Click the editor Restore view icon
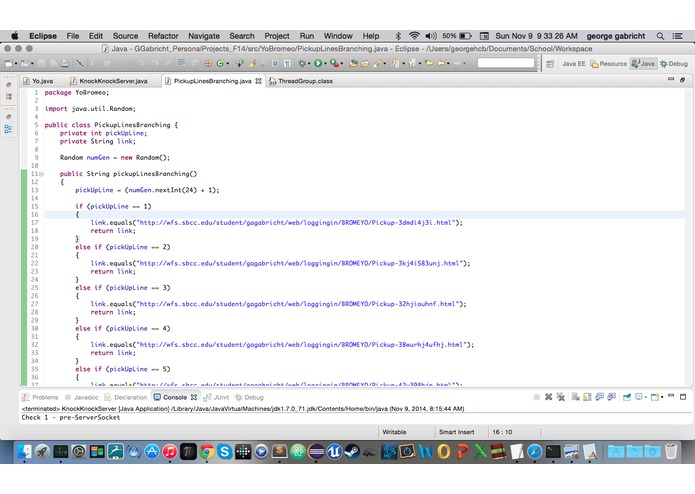 click(x=683, y=80)
